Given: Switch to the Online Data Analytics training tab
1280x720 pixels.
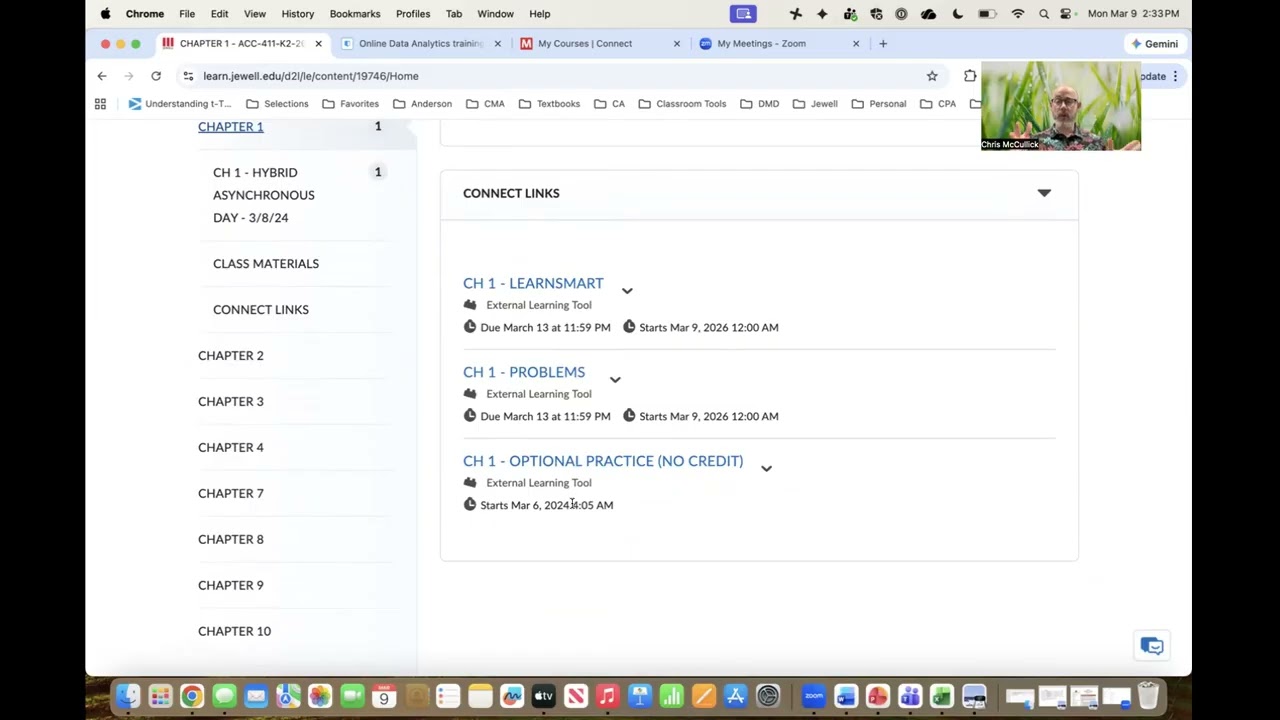Looking at the screenshot, I should (x=420, y=44).
